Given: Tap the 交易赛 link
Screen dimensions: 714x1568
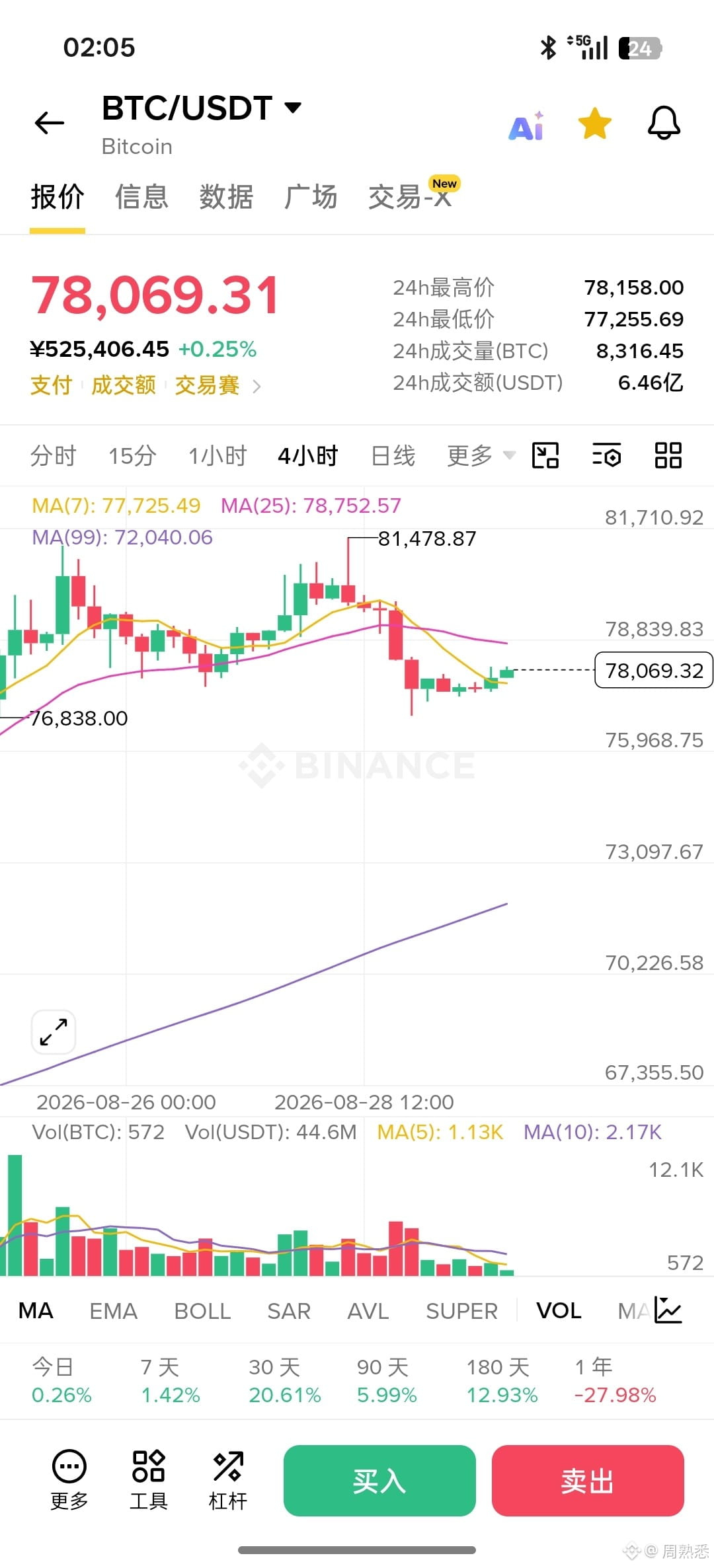Looking at the screenshot, I should tap(207, 385).
